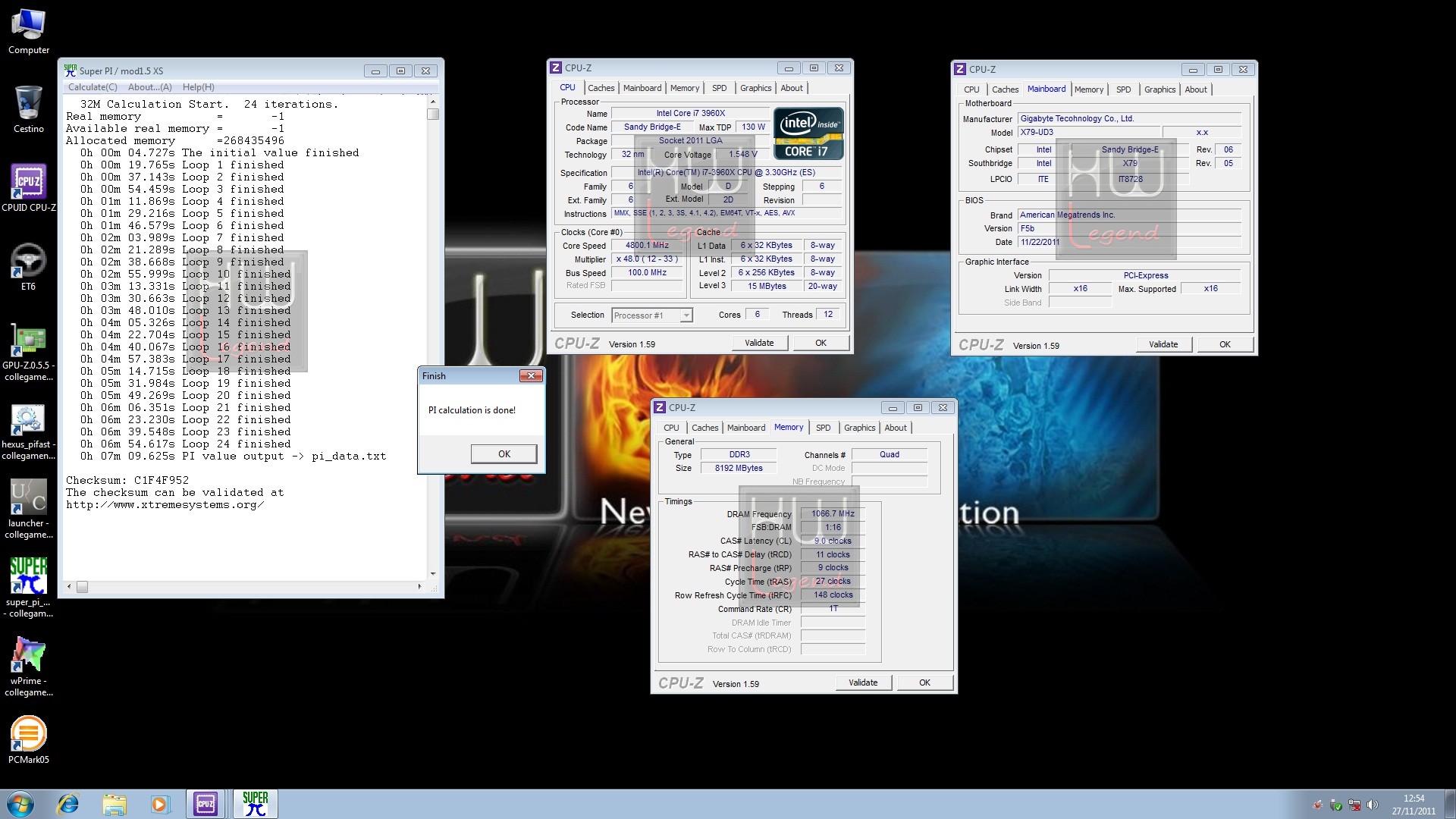Click Super PI scrollbar down arrow
Image resolution: width=1456 pixels, height=819 pixels.
(x=433, y=574)
